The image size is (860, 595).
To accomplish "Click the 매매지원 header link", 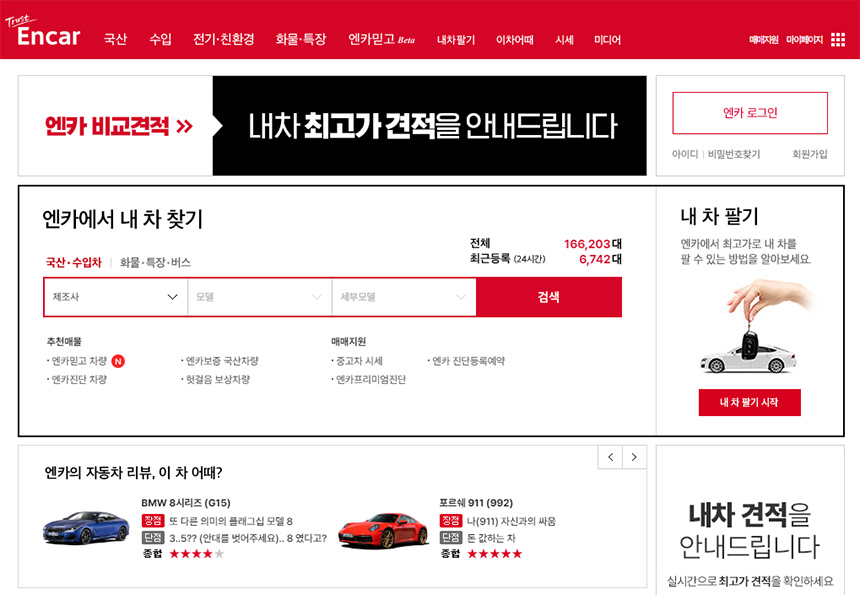I will (764, 39).
